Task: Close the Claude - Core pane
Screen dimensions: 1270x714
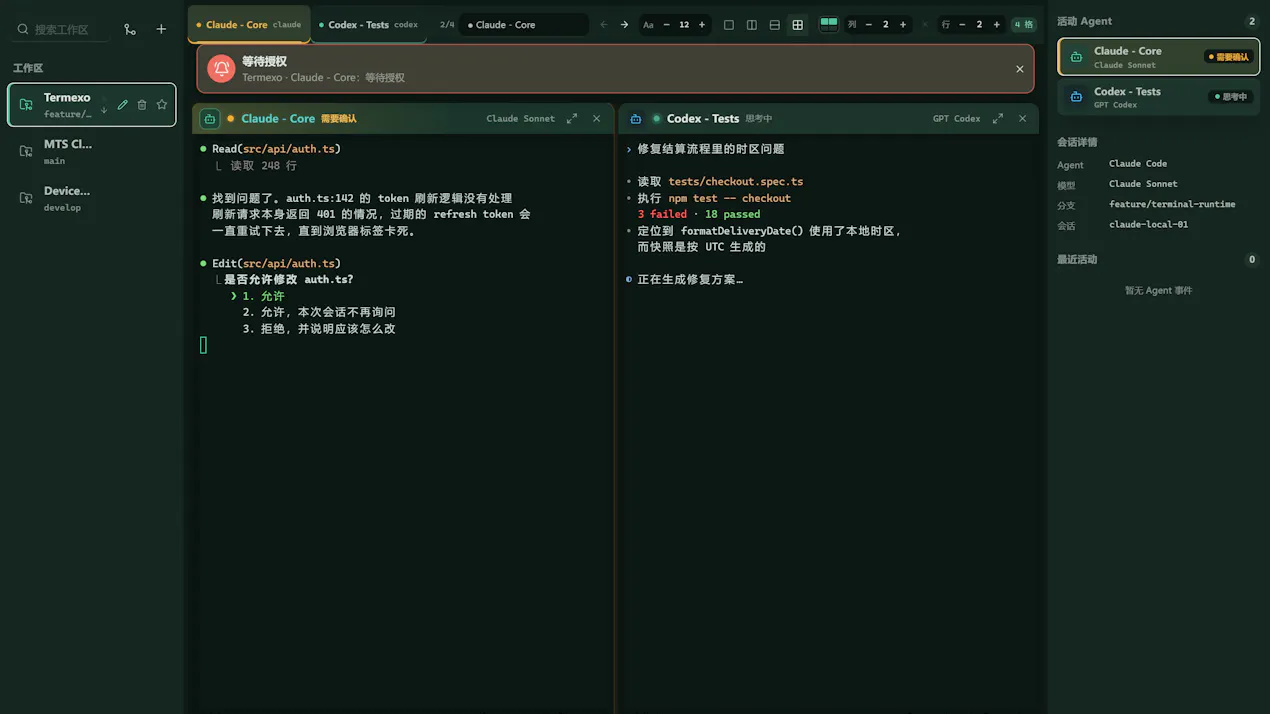Action: click(597, 118)
